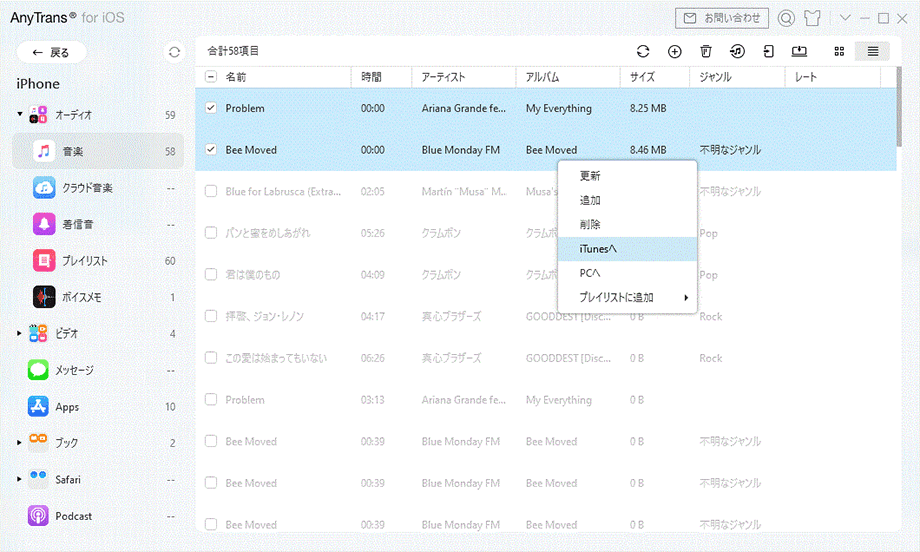Viewport: 920px width, 552px height.
Task: Click the send to device icon
Action: pos(768,52)
